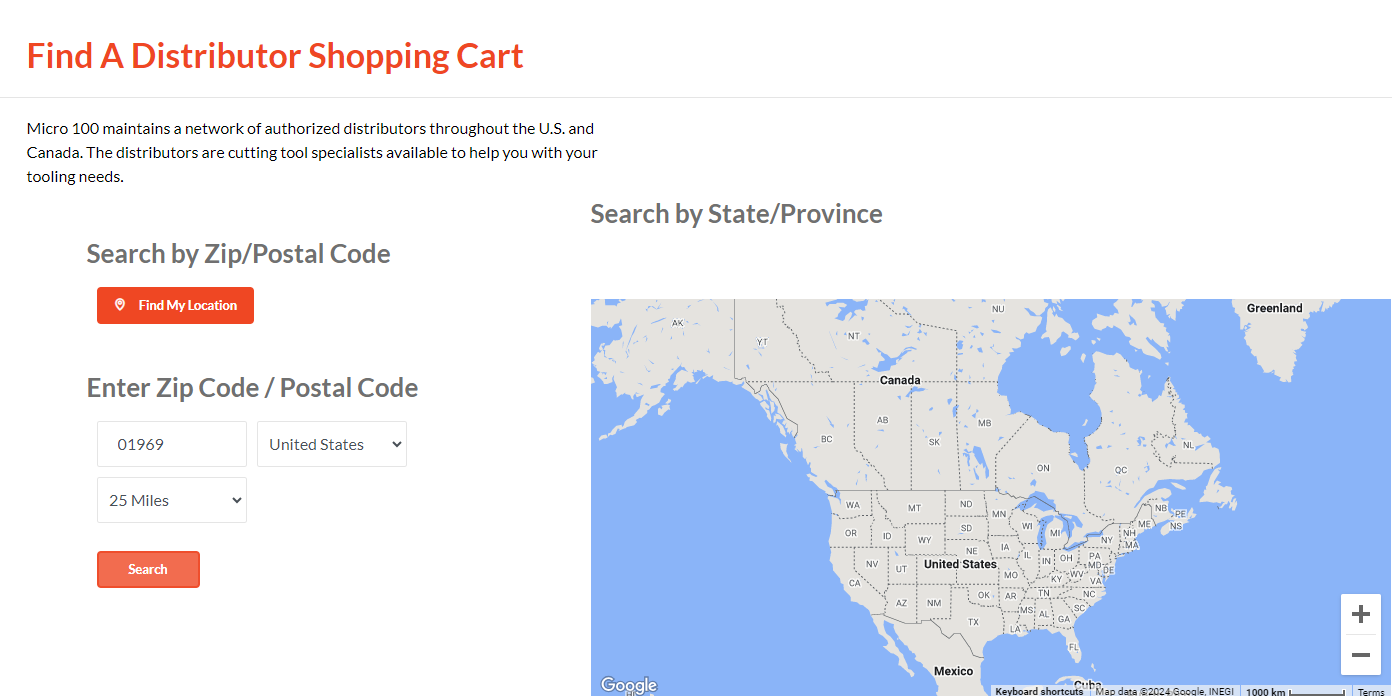Open Keyboard shortcuts from the map footer
The image size is (1392, 696).
point(1039,691)
